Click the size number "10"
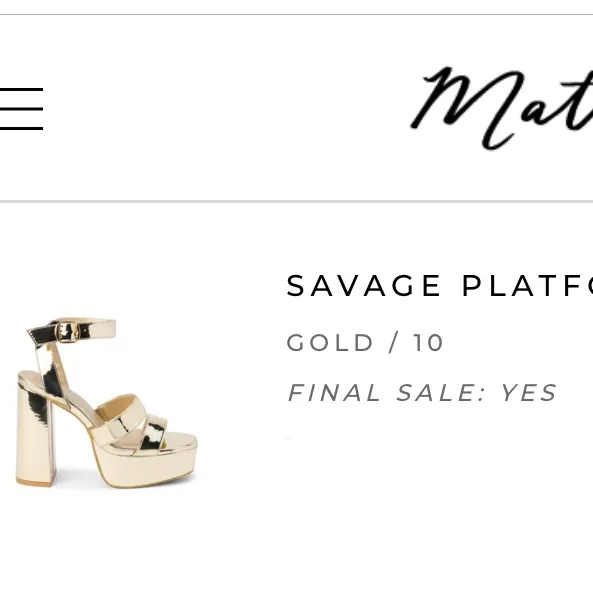This screenshot has height=593, width=593. coord(428,343)
